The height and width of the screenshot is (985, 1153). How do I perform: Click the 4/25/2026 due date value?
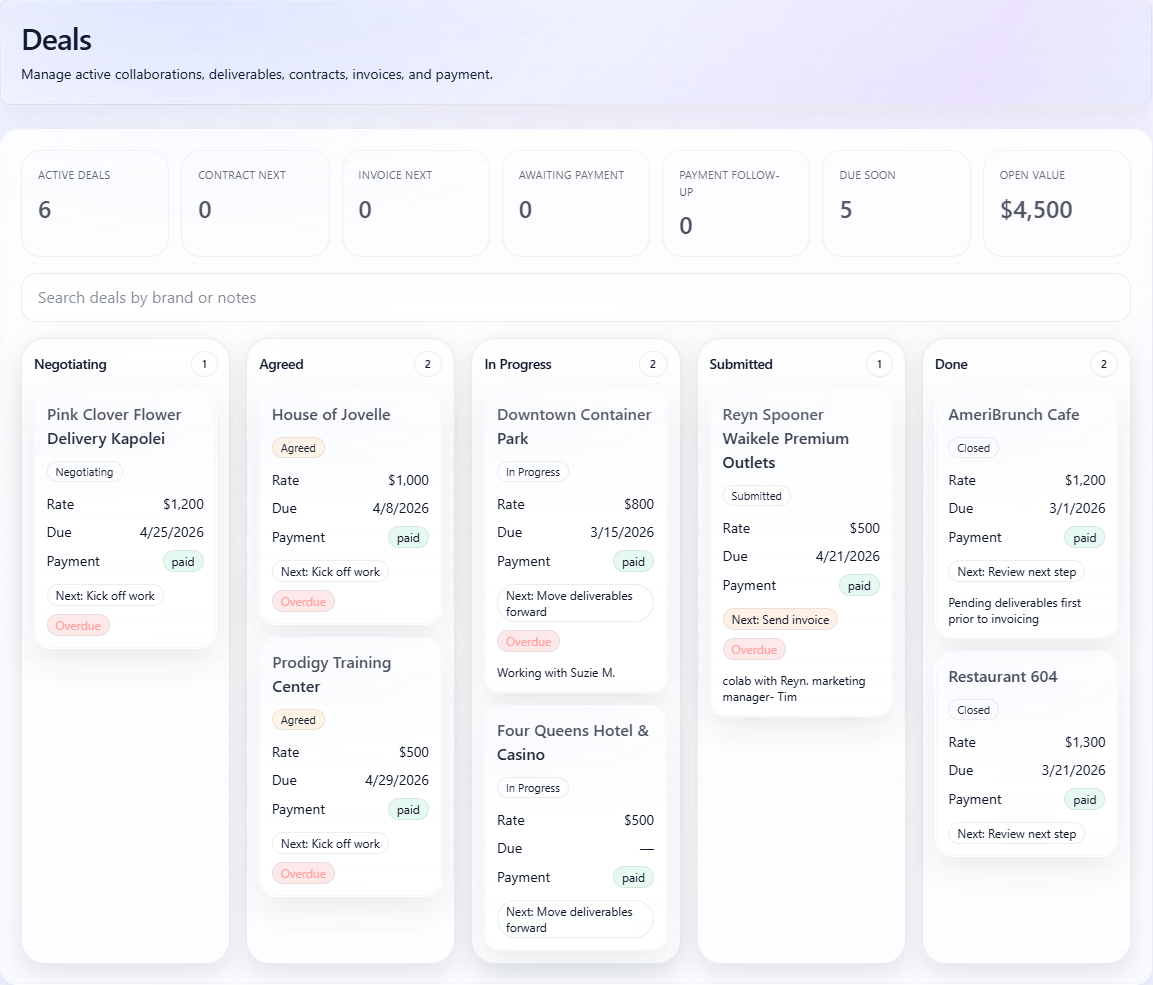coord(172,532)
